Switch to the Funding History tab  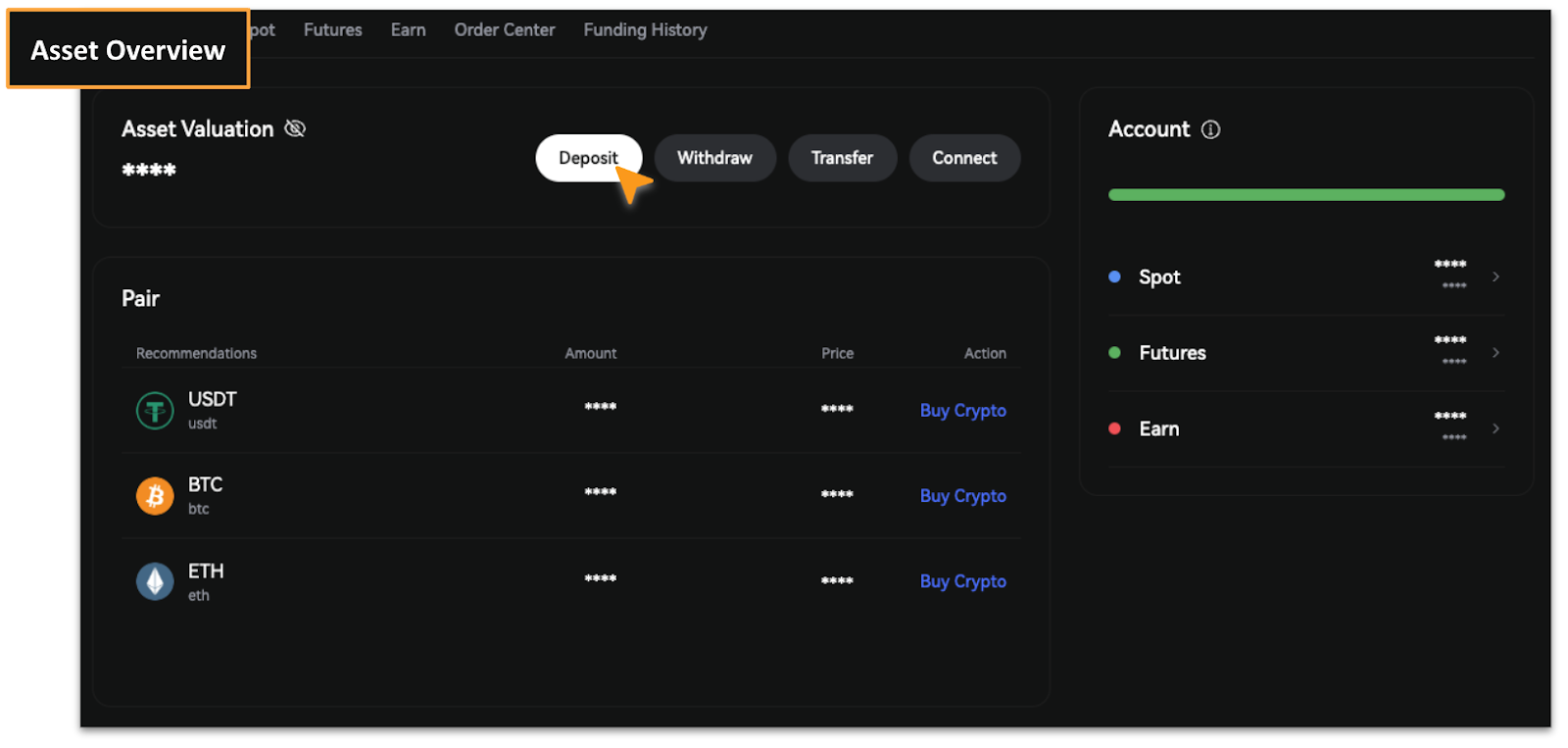pyautogui.click(x=645, y=30)
